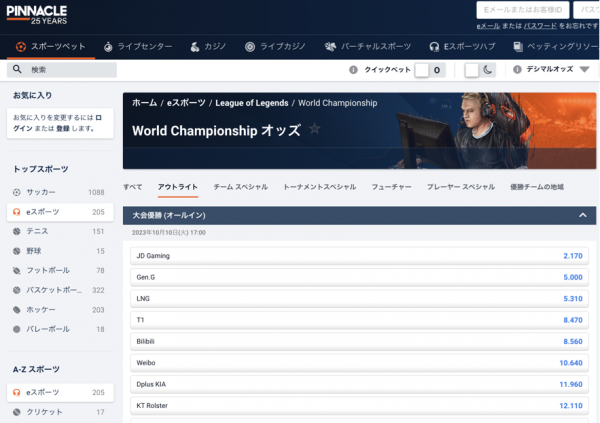Screen dimensions: 600x423
Task: Select Weibo odds 10.640
Action: (x=359, y=363)
